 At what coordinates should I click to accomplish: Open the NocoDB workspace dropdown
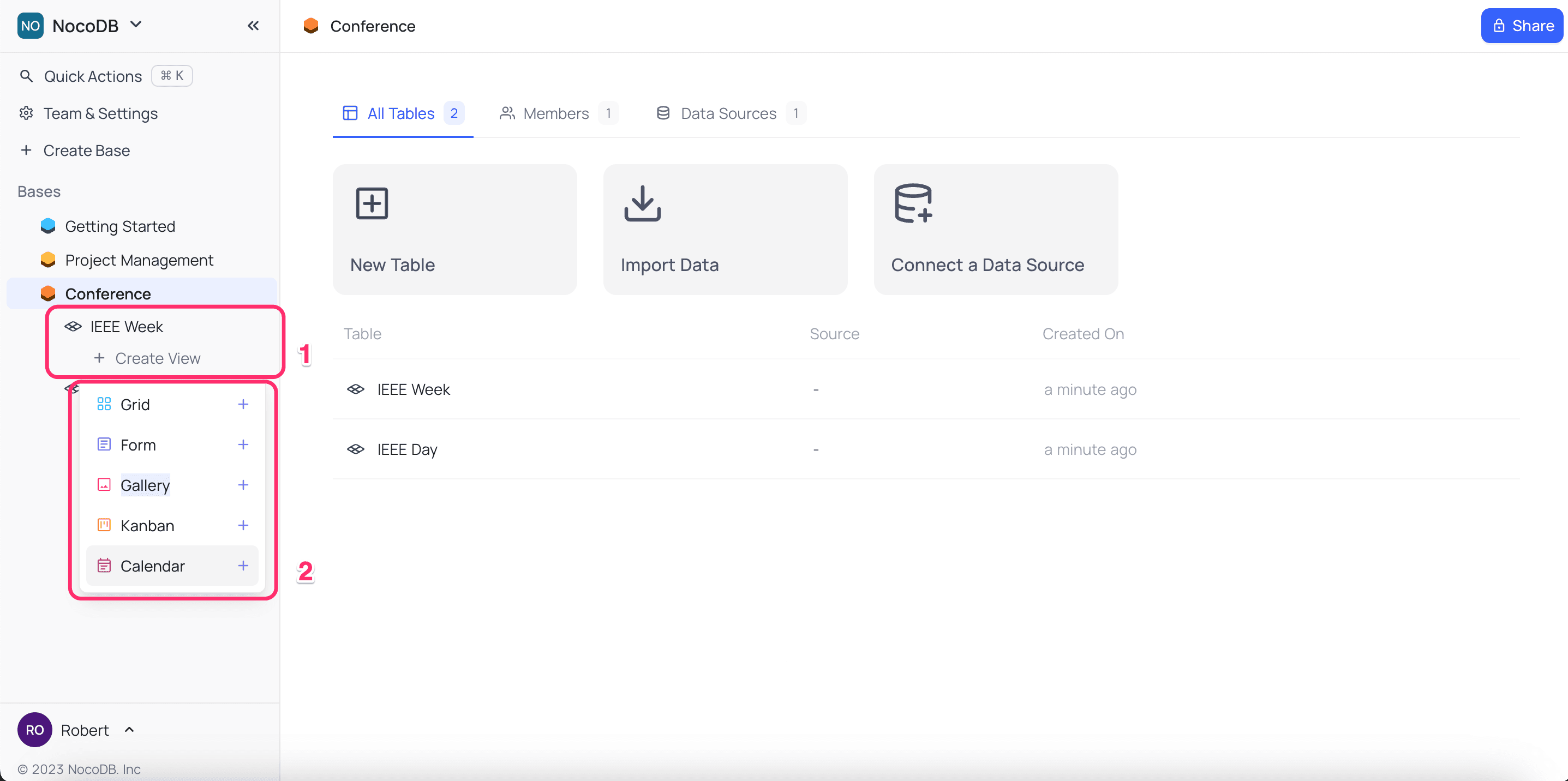pos(136,25)
